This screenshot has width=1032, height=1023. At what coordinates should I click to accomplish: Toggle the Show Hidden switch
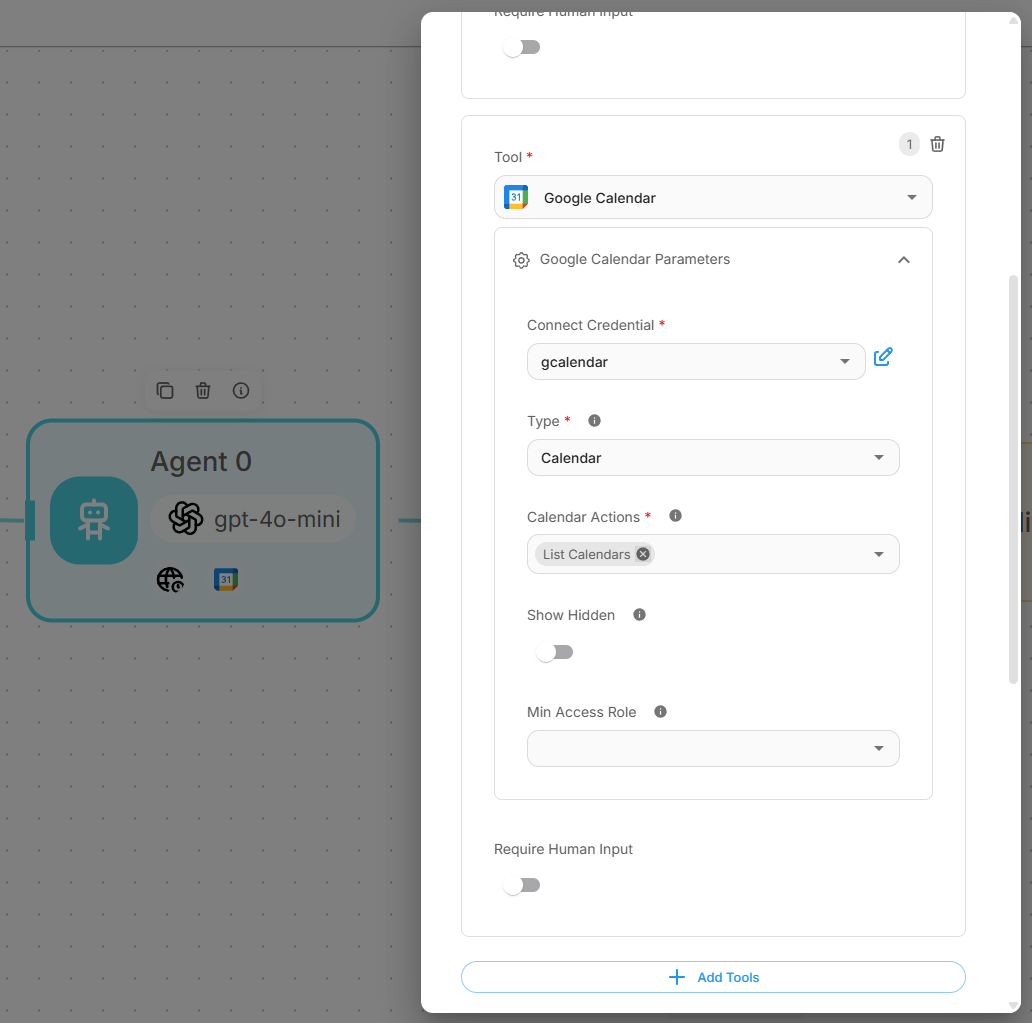click(554, 653)
